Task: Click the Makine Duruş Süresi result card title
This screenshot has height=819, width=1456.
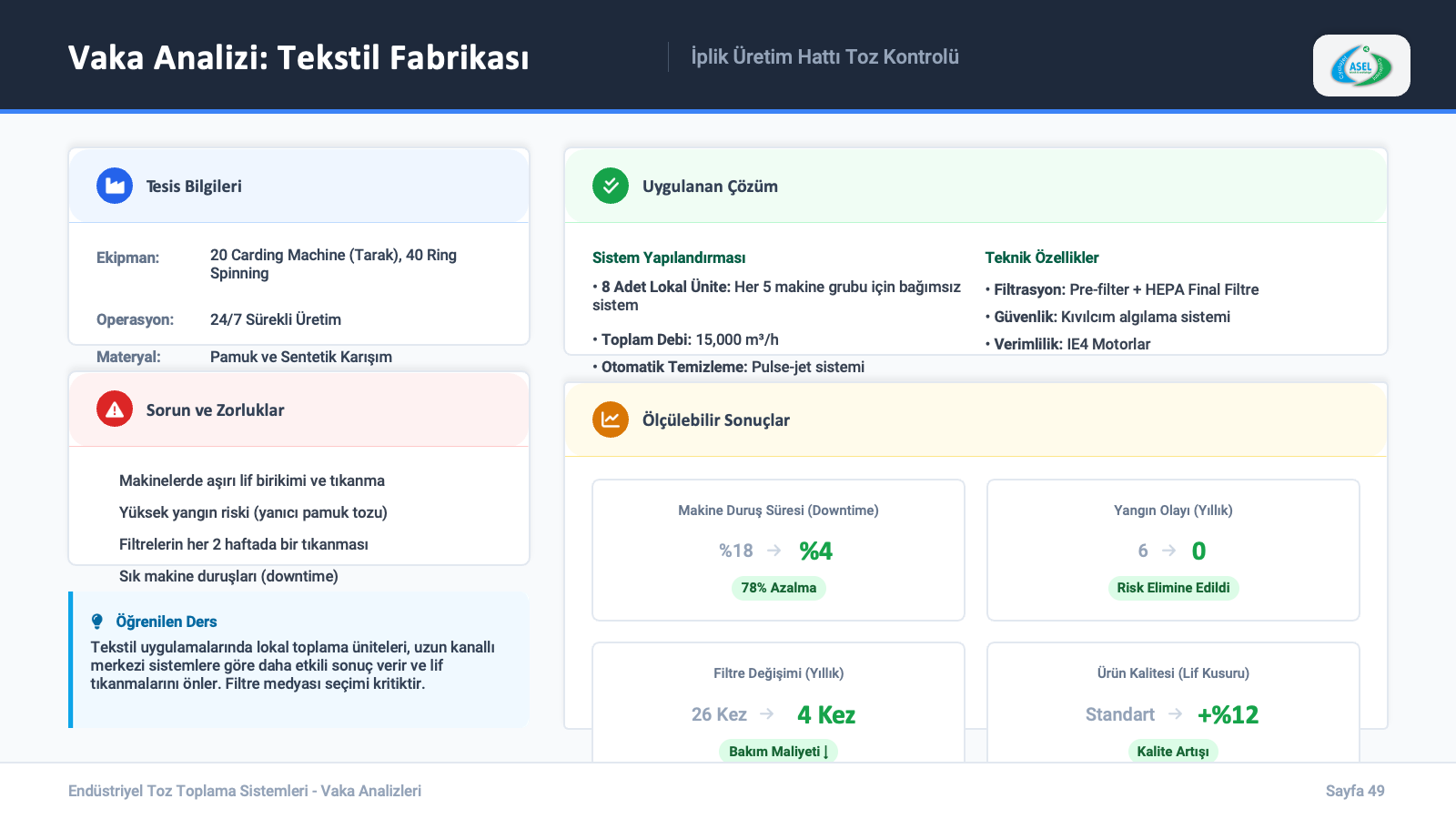Action: 778,511
